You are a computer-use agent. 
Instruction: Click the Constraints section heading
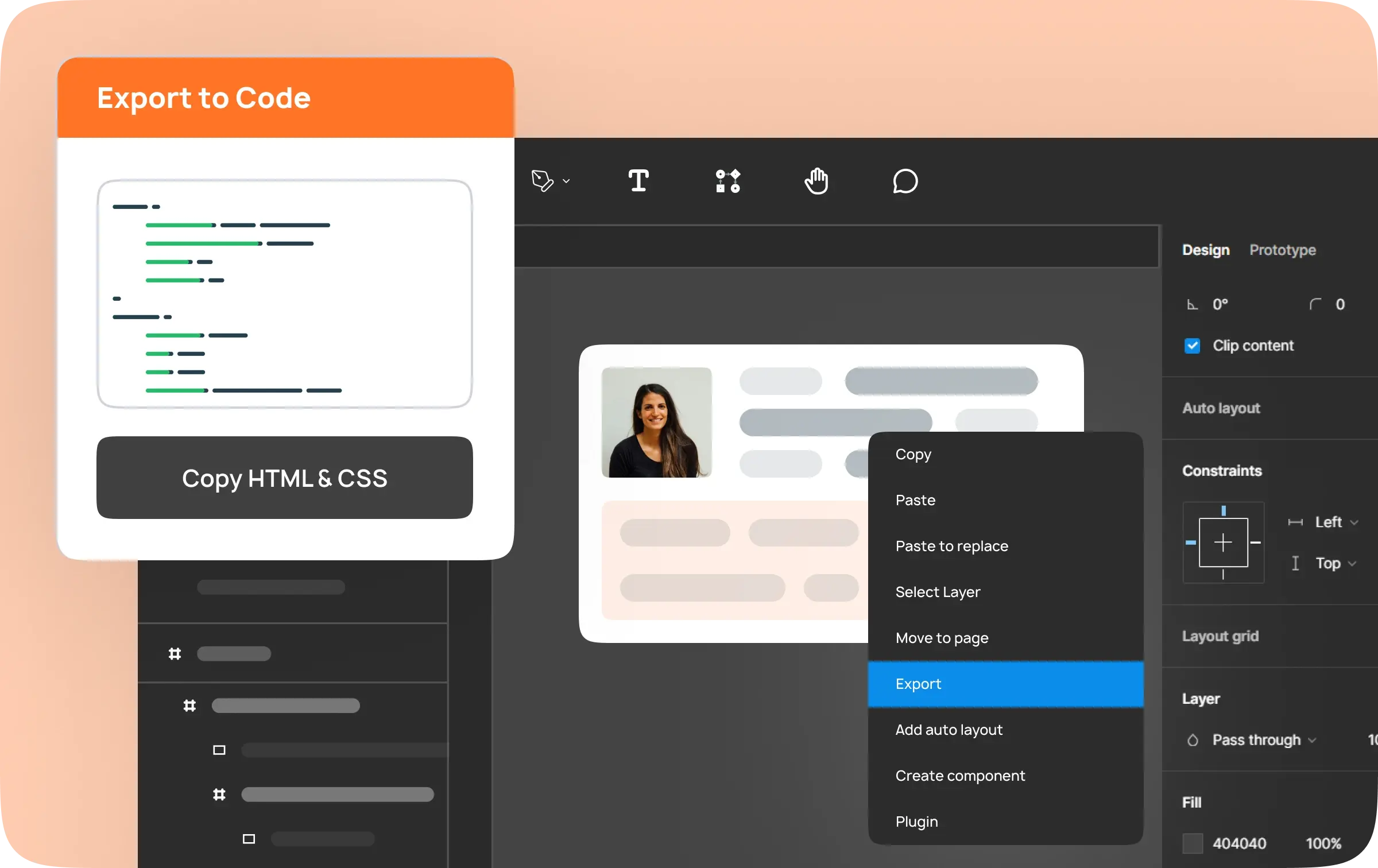1222,471
